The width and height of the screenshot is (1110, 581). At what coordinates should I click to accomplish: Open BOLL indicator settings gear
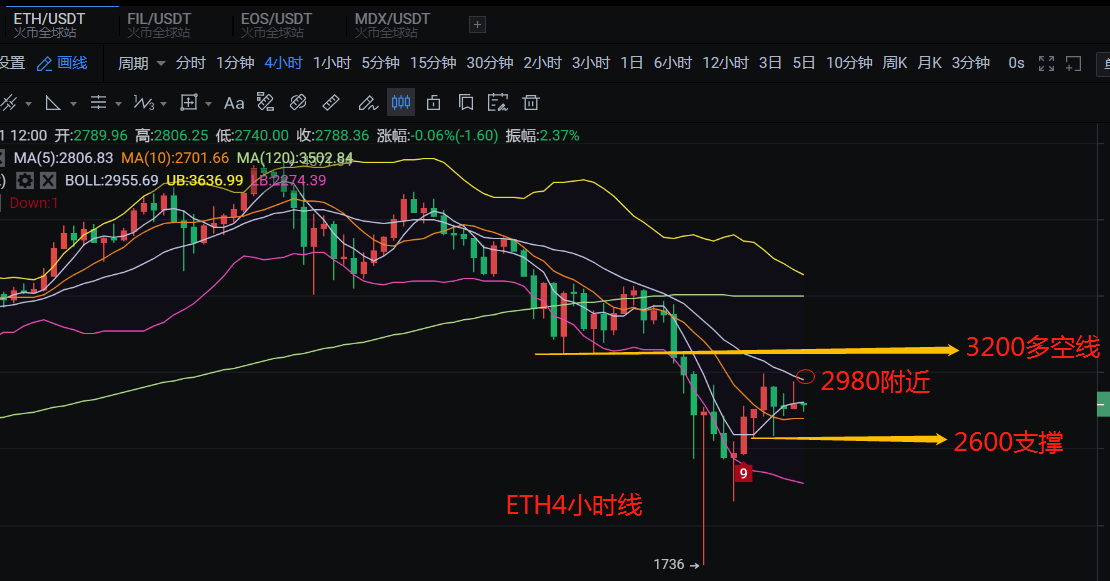point(25,180)
